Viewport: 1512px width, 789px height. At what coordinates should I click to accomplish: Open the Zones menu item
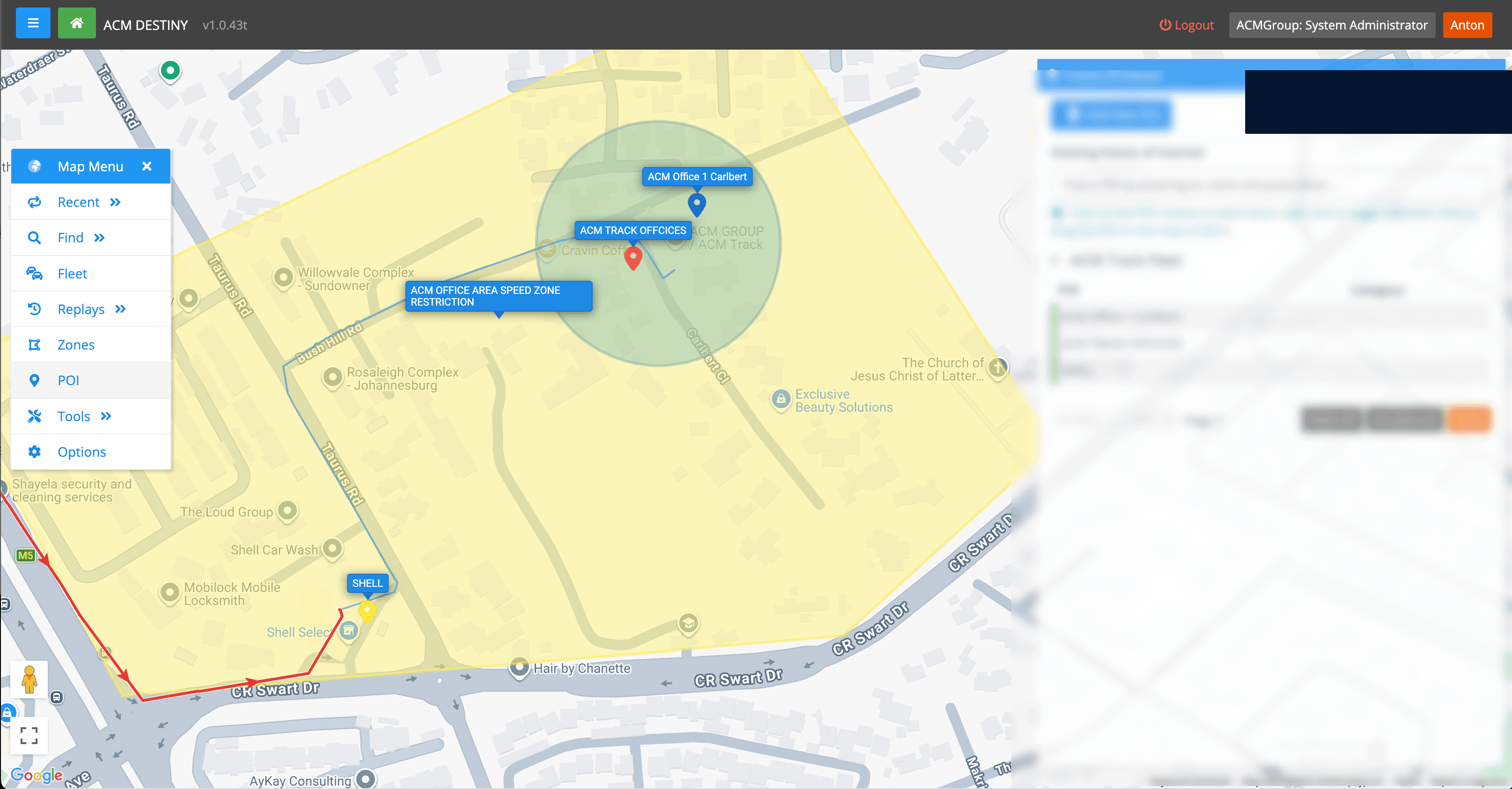coord(91,345)
